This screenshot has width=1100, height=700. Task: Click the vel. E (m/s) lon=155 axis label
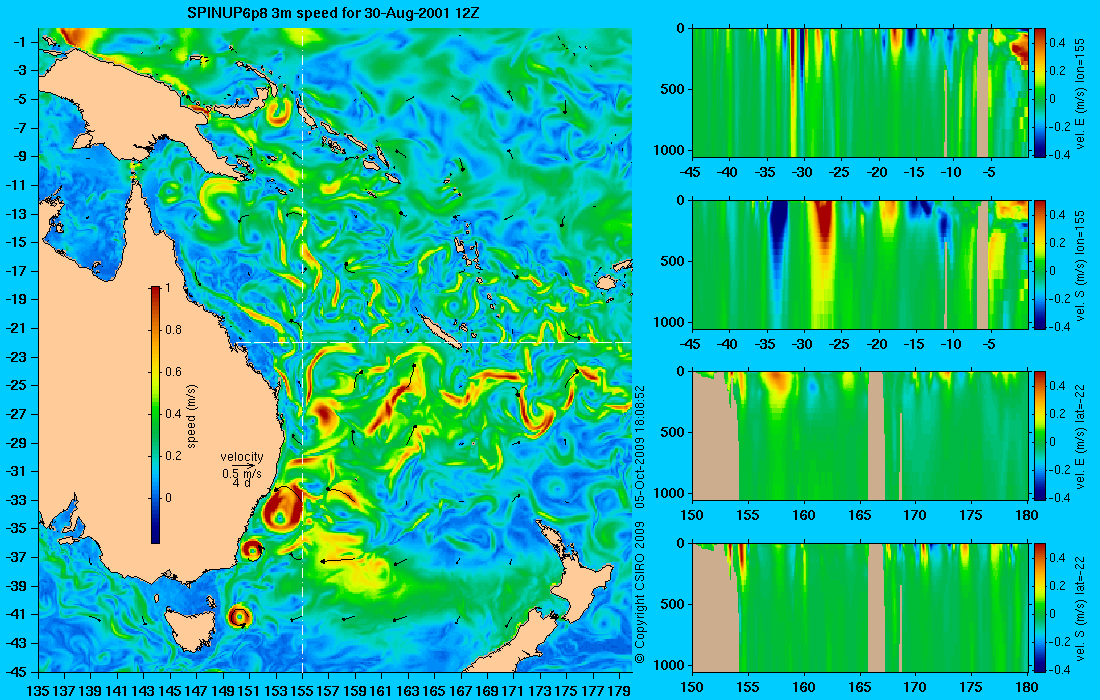pos(1081,93)
